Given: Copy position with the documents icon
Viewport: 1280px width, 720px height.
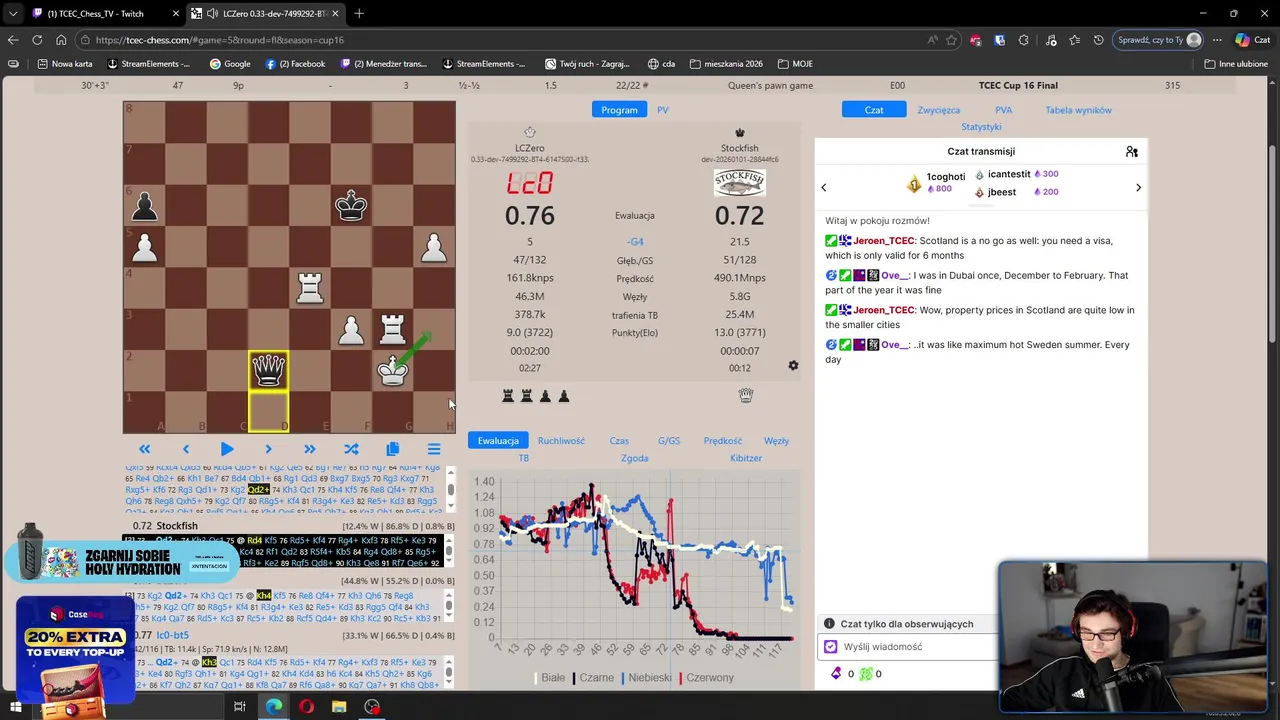Looking at the screenshot, I should point(392,450).
